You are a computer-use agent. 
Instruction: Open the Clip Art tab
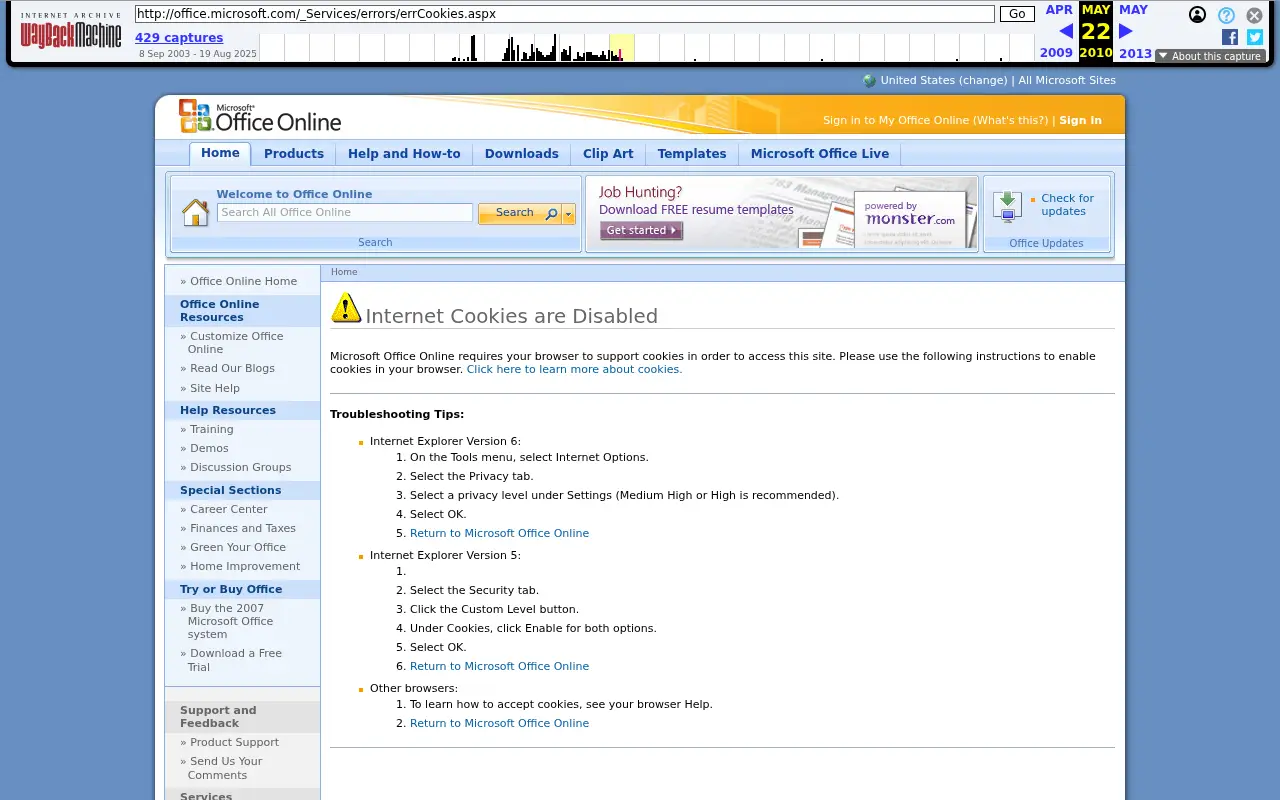tap(608, 154)
